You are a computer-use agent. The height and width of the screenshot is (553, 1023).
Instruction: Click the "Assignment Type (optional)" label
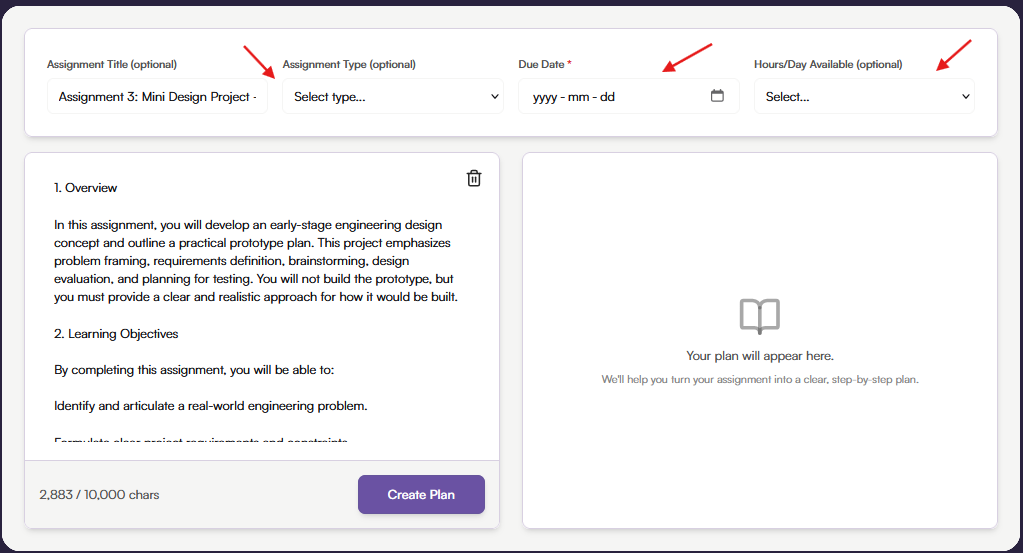click(x=349, y=64)
